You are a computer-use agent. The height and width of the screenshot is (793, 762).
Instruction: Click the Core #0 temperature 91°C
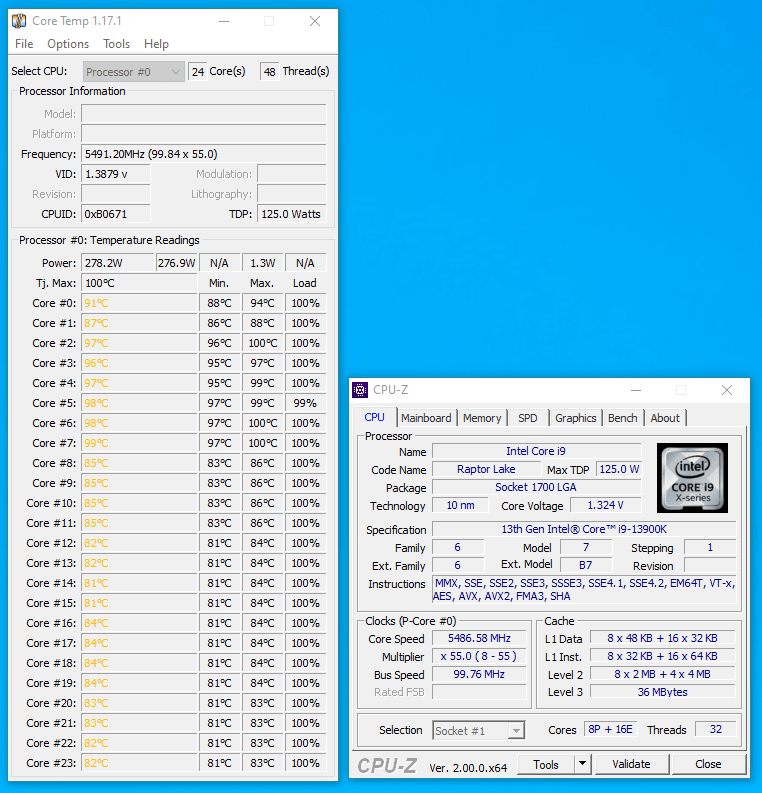pyautogui.click(x=139, y=303)
